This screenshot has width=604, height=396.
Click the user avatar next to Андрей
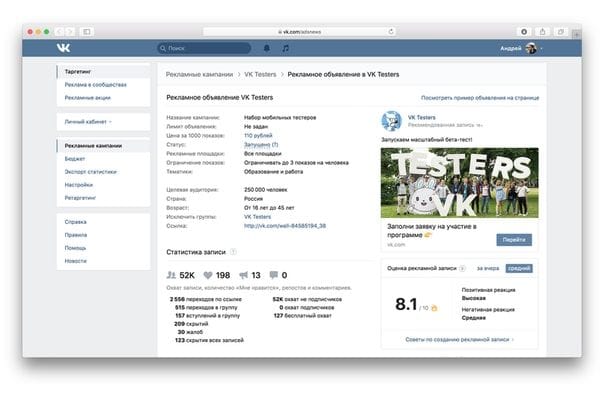pos(531,48)
